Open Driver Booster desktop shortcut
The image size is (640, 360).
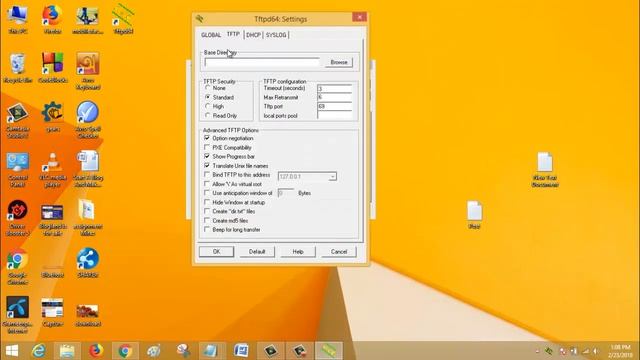[18, 218]
